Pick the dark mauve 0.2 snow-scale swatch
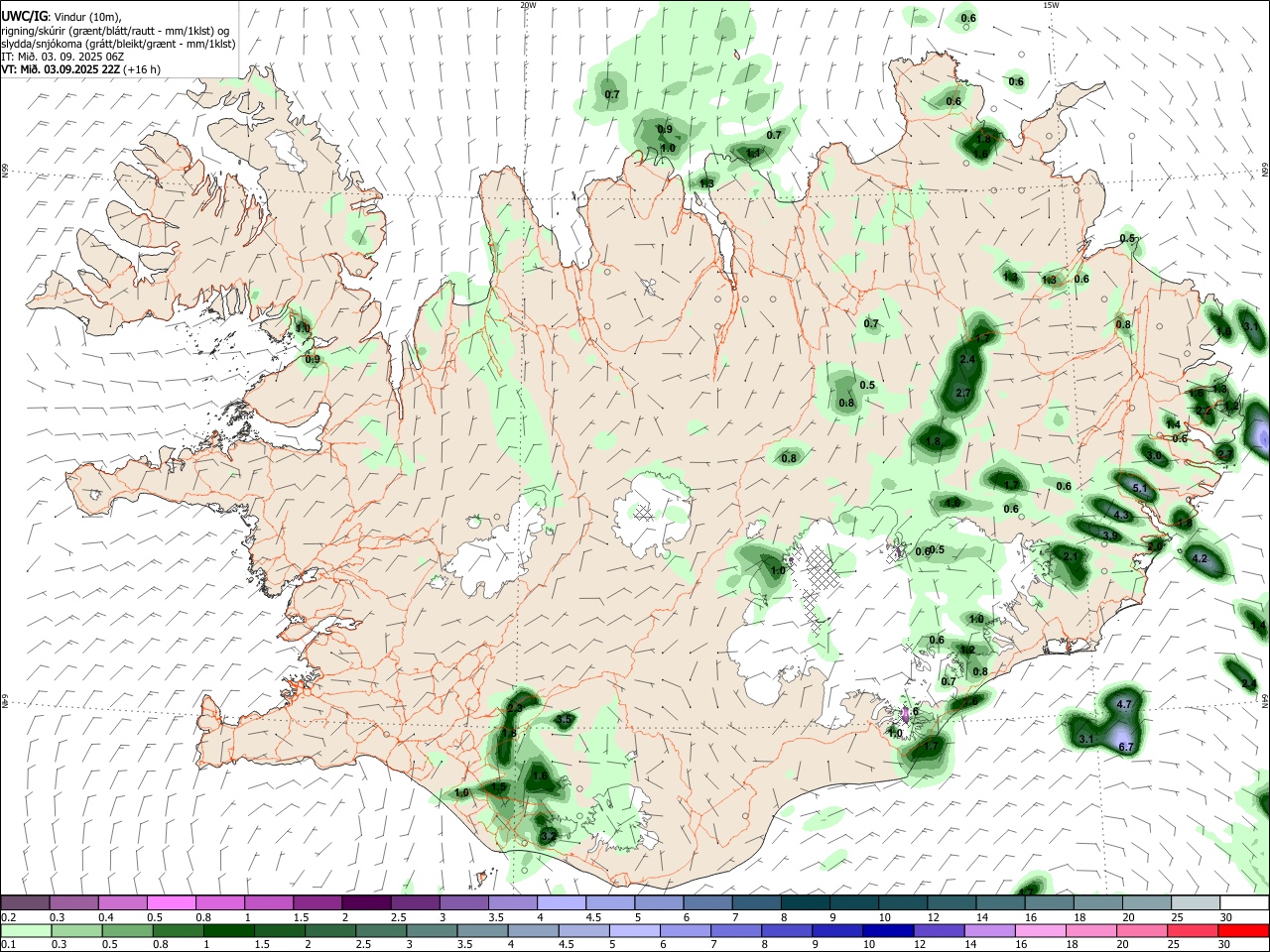 [25, 902]
